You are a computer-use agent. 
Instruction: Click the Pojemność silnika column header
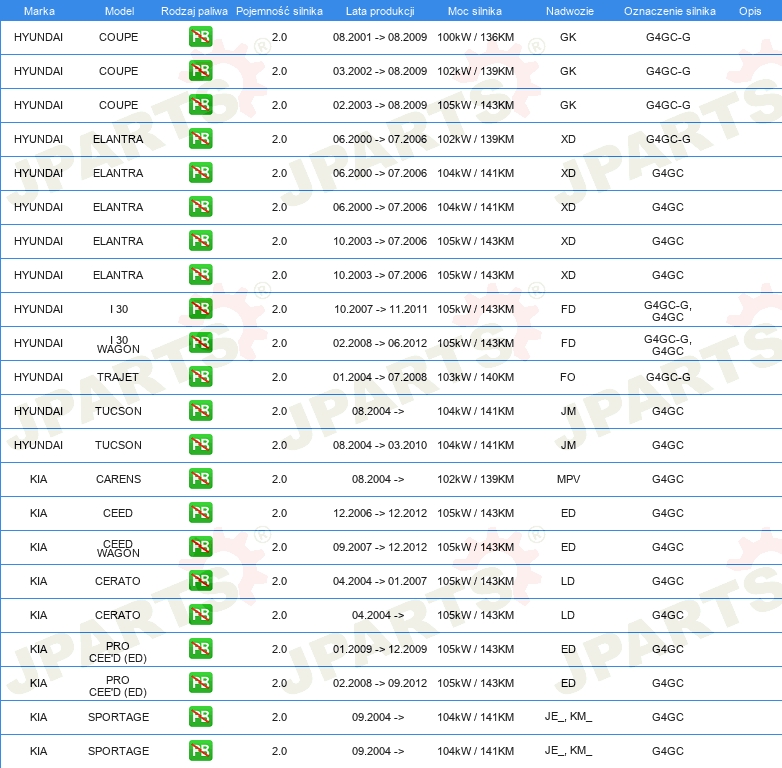279,11
